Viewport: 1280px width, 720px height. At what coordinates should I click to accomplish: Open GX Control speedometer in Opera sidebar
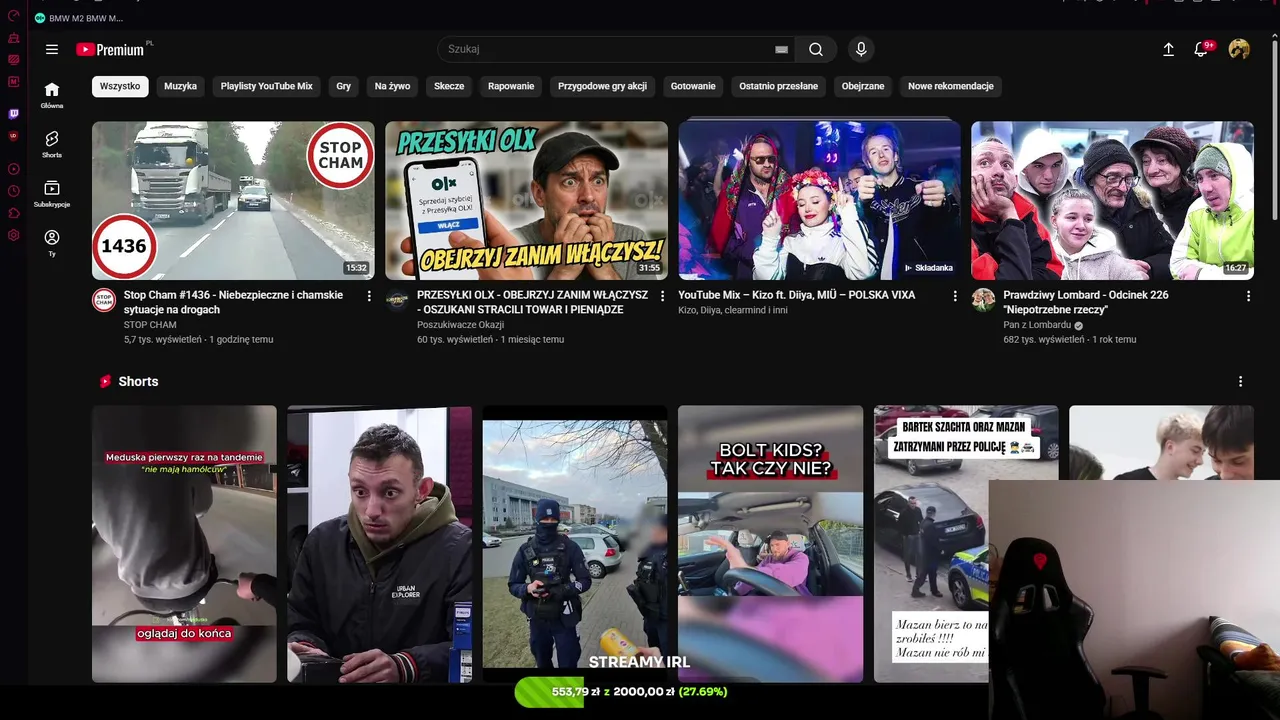14,15
